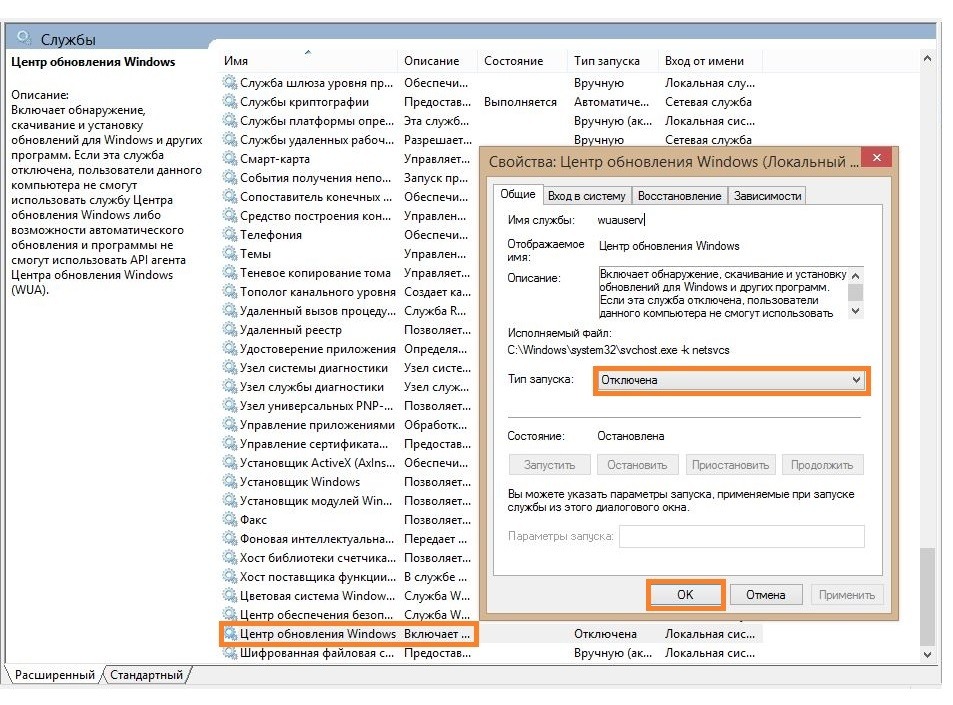Sort by Описание column header
This screenshot has height=705, width=953.
(x=438, y=61)
